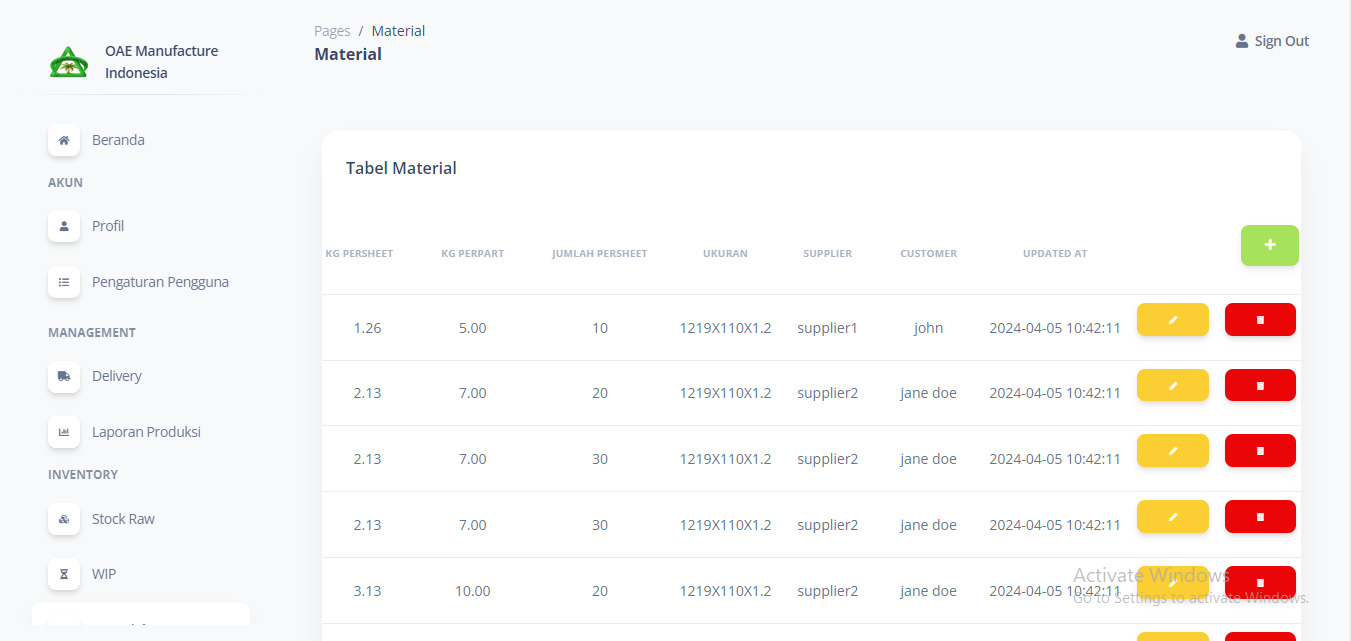Click the Pengaturan Pengguna list icon
1351x641 pixels.
(64, 282)
